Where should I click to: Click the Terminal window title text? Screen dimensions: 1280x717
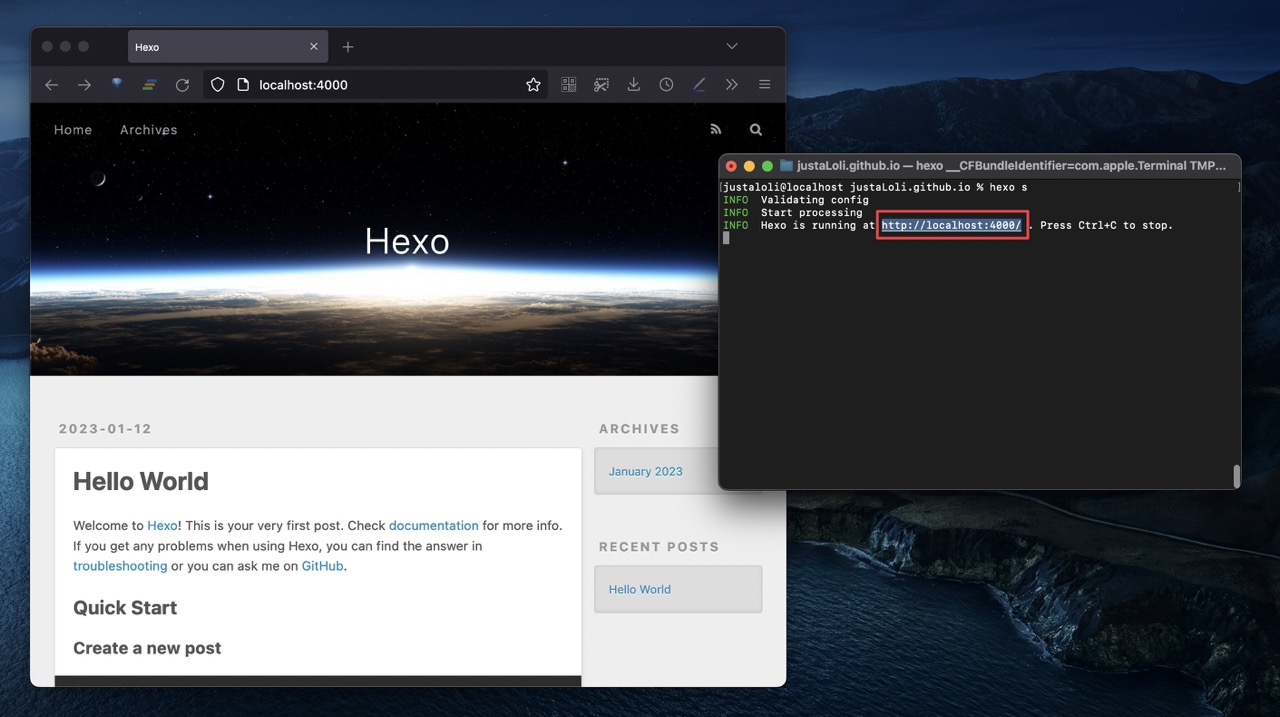tap(1011, 166)
